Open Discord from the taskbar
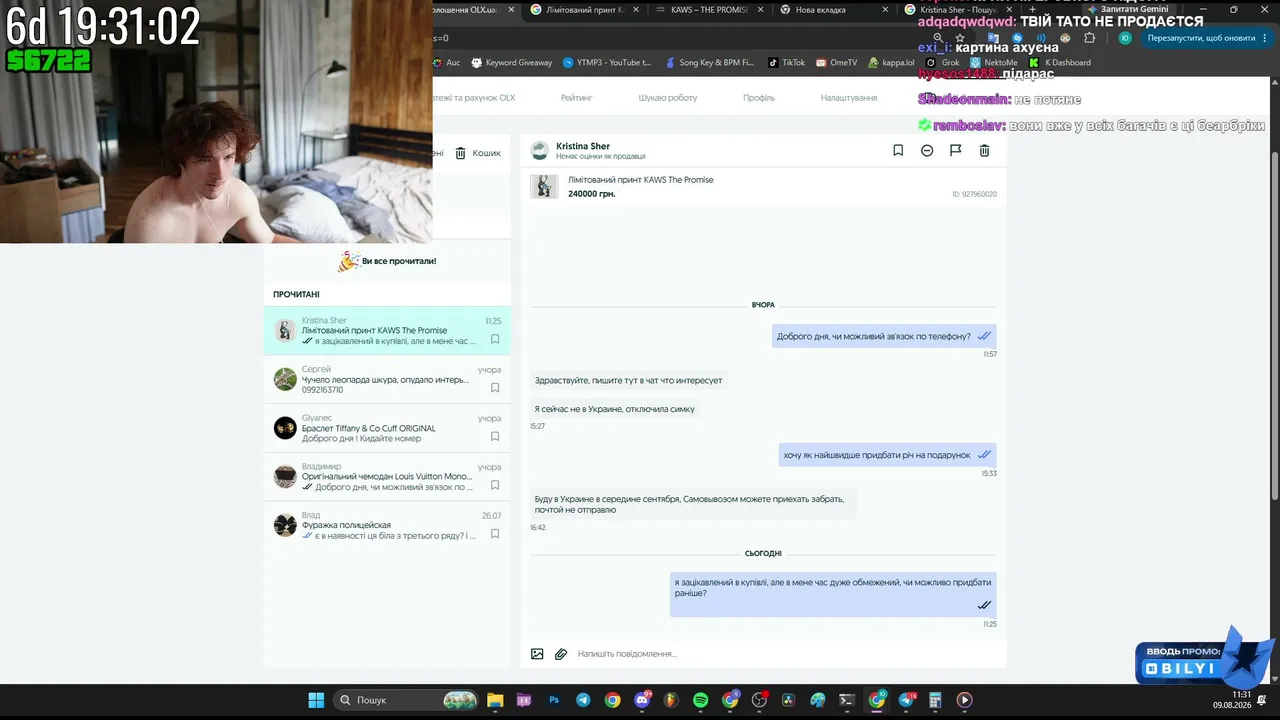The height and width of the screenshot is (720, 1280). tap(642, 700)
